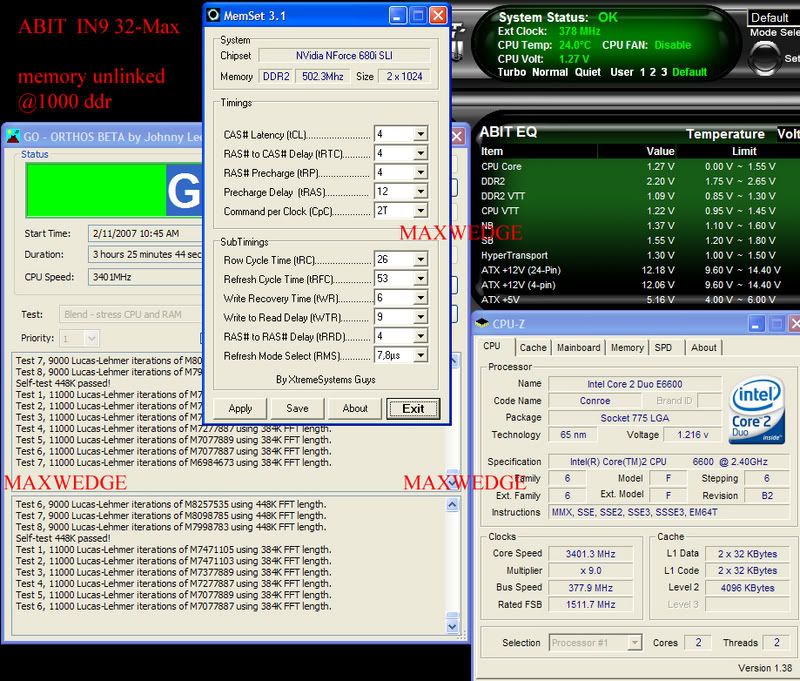
Task: Open the Mainboard tab
Action: [x=579, y=348]
